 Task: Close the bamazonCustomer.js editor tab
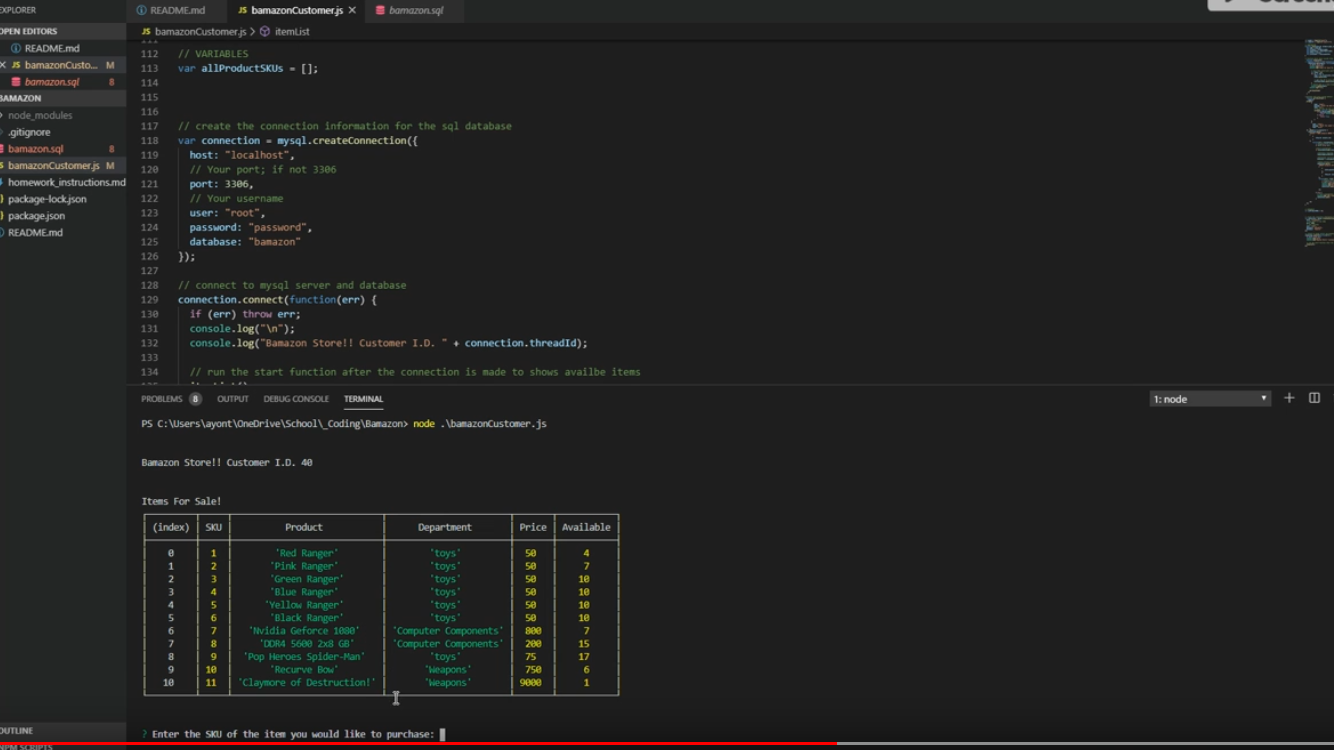click(x=352, y=10)
